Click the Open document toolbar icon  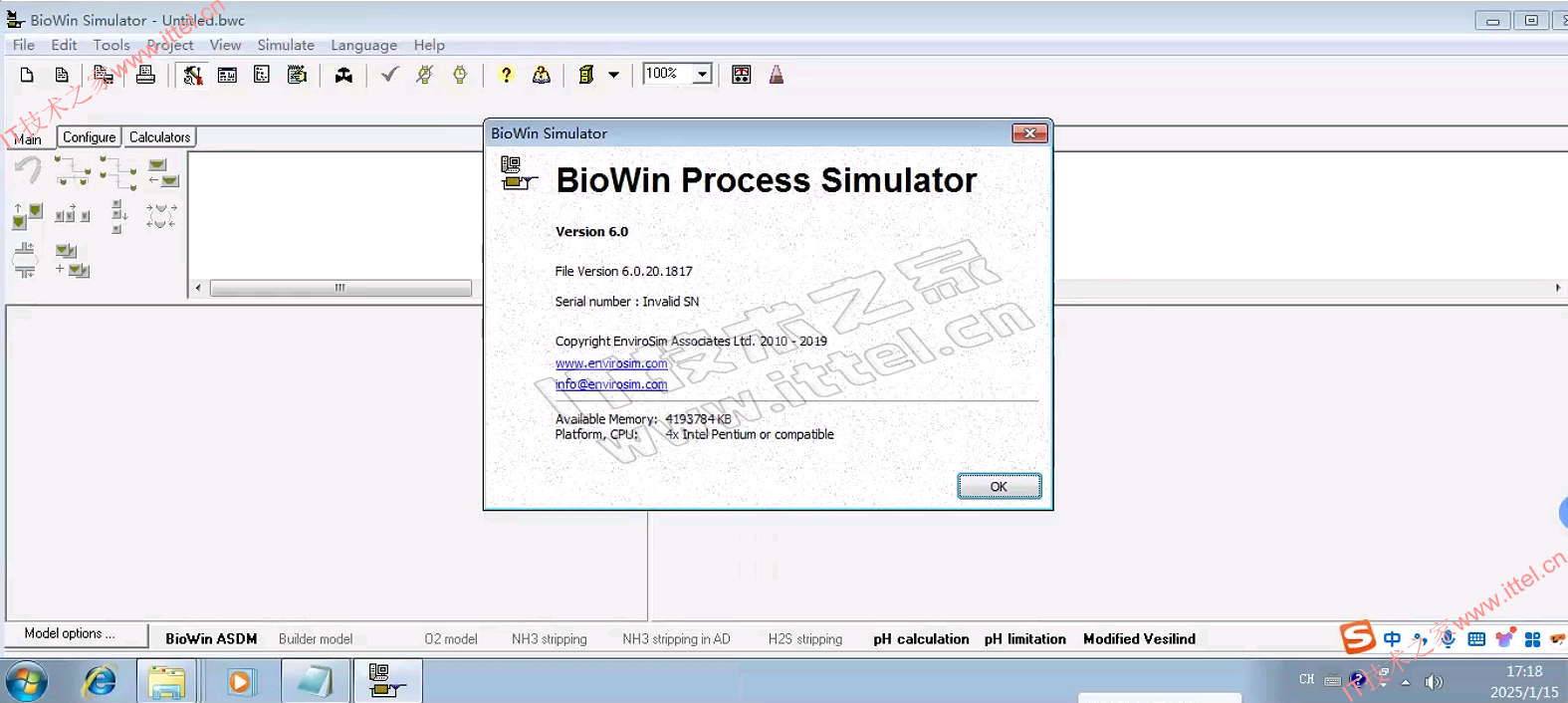click(62, 75)
